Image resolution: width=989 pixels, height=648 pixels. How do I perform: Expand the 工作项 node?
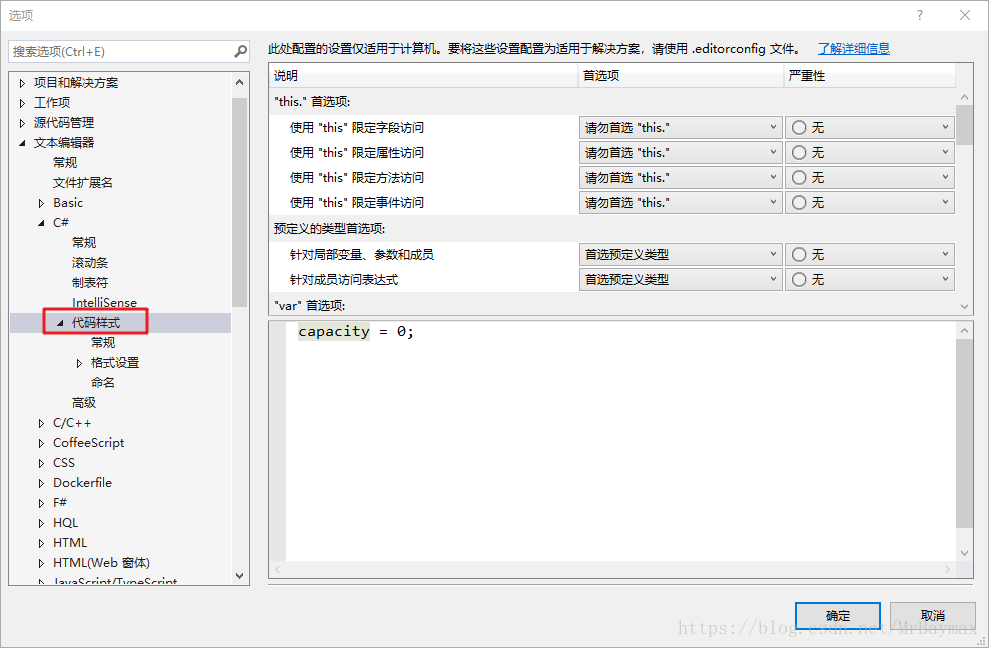(x=23, y=103)
